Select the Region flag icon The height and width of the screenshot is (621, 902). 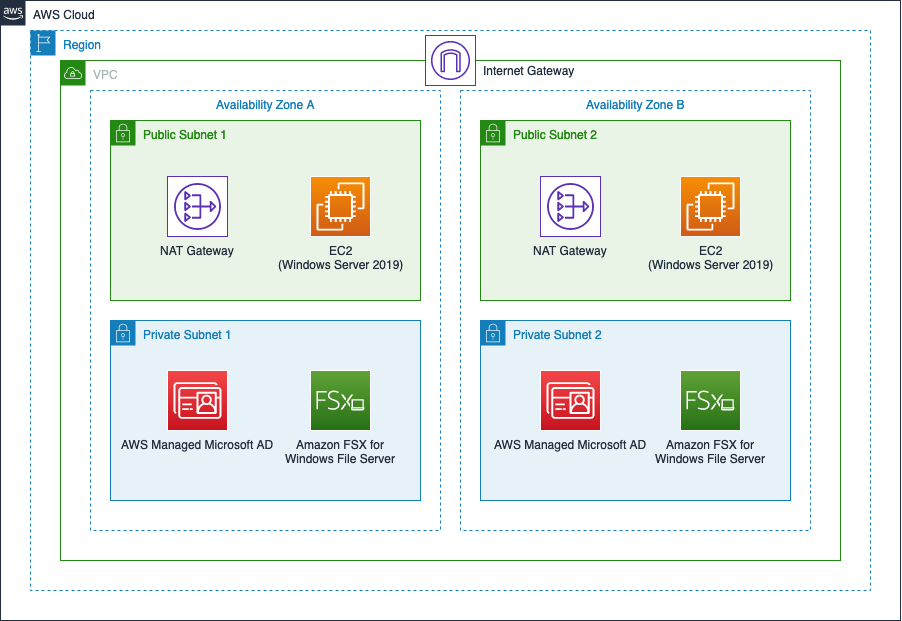click(42, 43)
